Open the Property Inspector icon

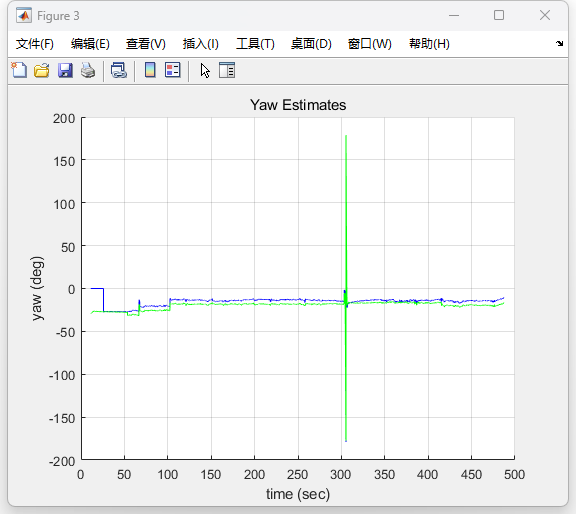(227, 70)
